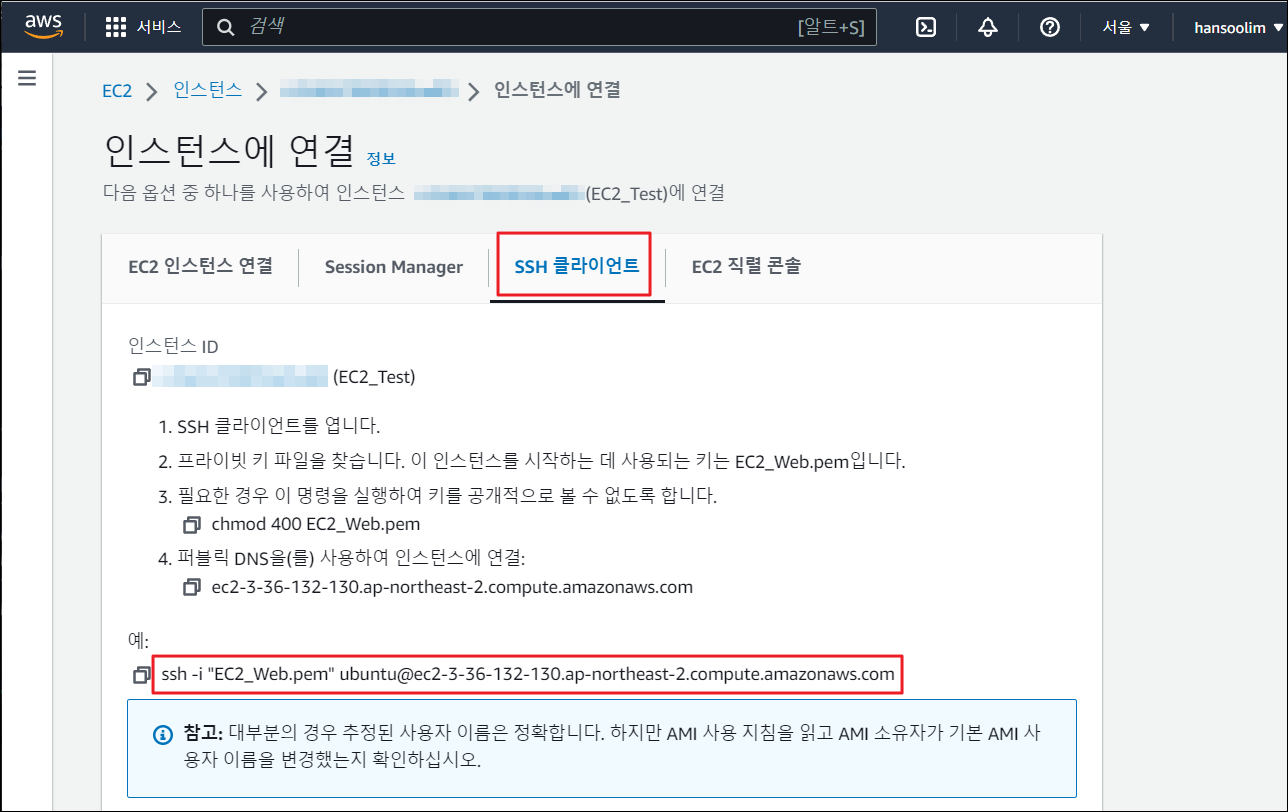Open the help question mark icon
Image resolution: width=1288 pixels, height=812 pixels.
(1050, 27)
